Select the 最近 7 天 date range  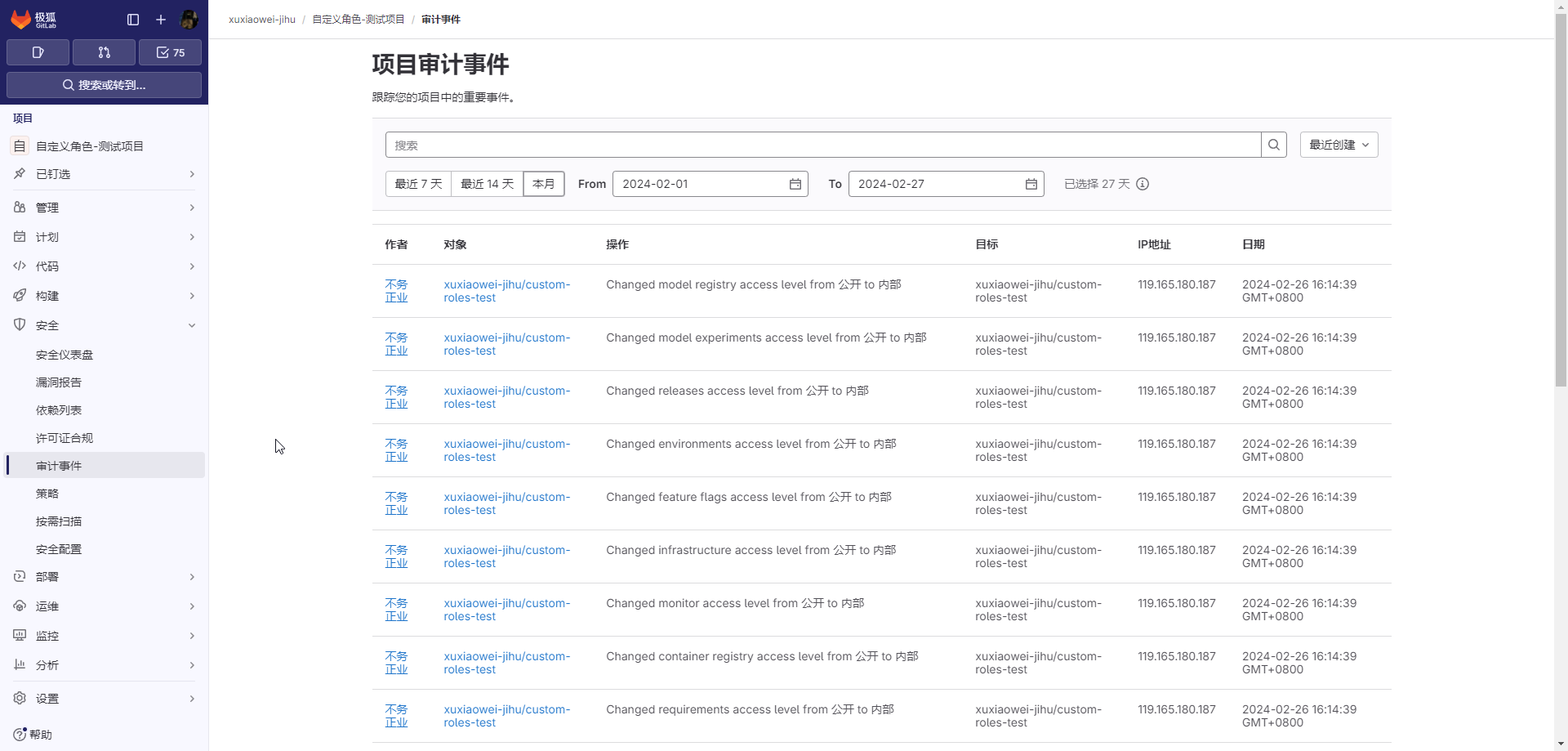[418, 184]
